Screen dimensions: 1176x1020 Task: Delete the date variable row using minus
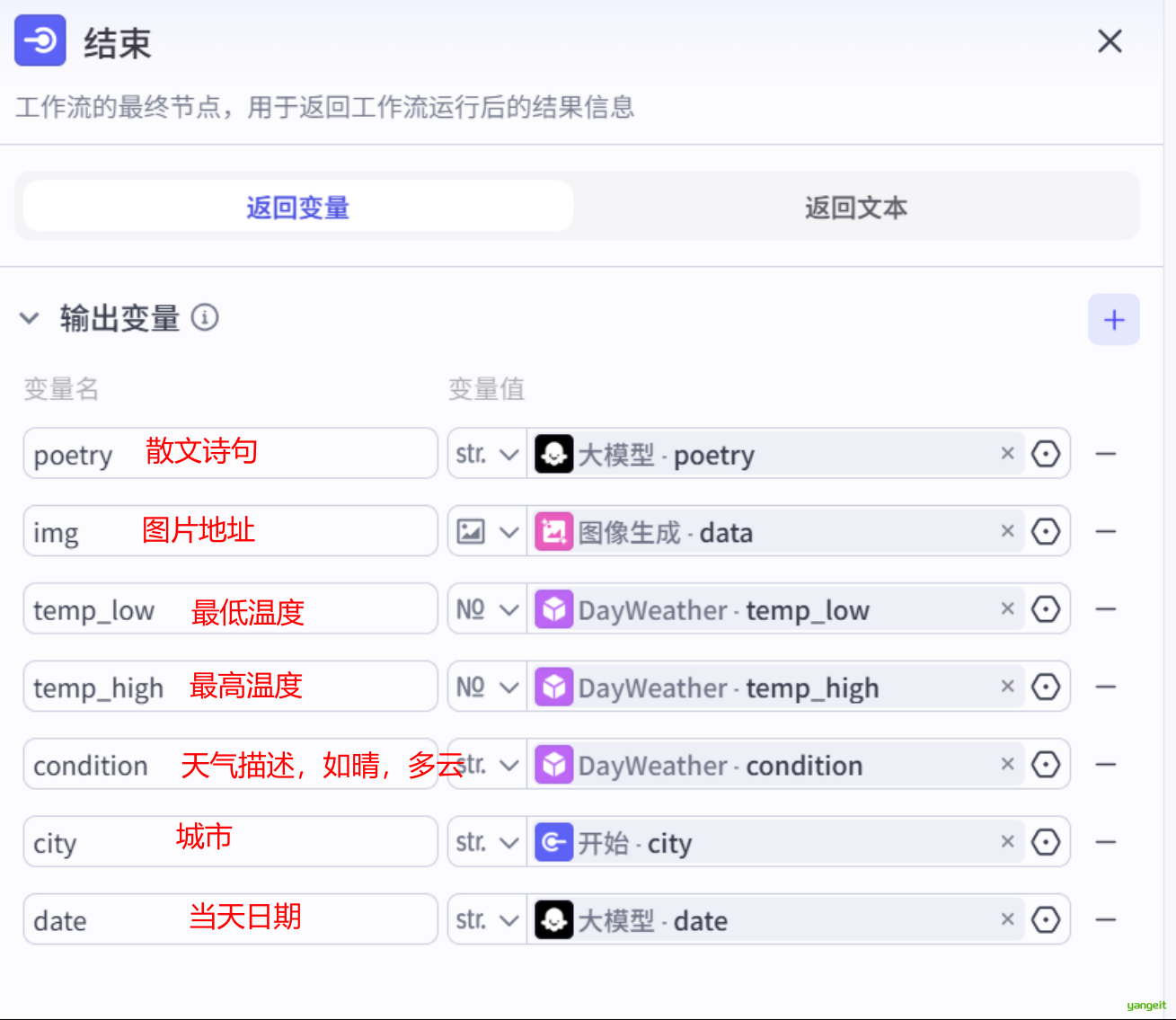(1105, 920)
